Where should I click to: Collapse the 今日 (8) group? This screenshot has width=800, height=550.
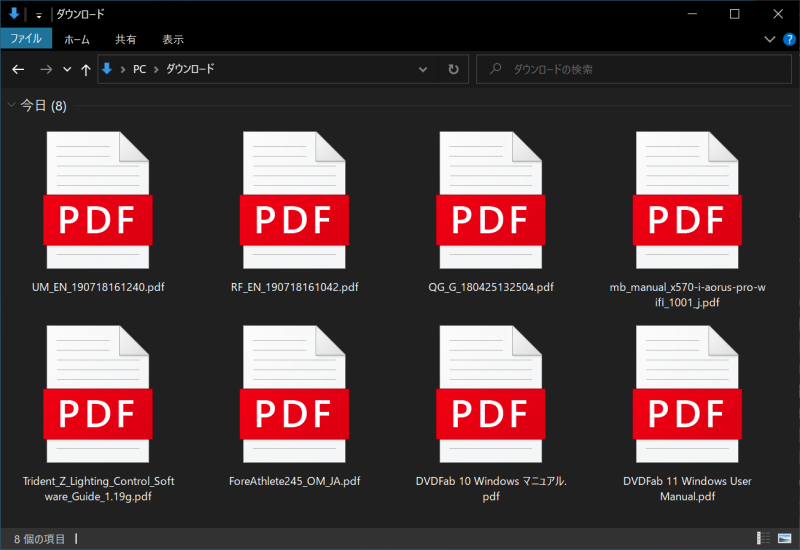[x=11, y=105]
